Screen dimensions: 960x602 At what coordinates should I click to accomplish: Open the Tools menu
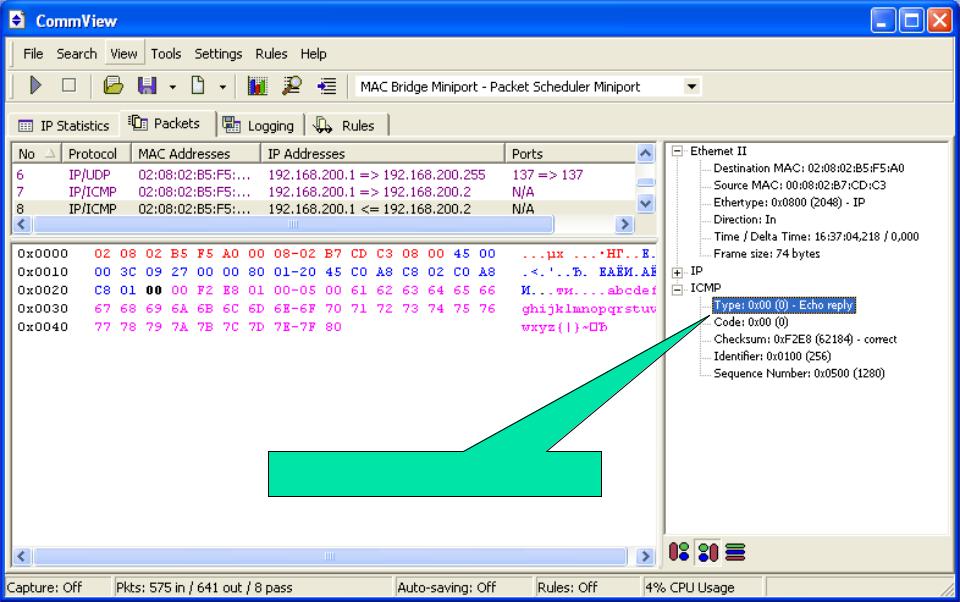(166, 54)
